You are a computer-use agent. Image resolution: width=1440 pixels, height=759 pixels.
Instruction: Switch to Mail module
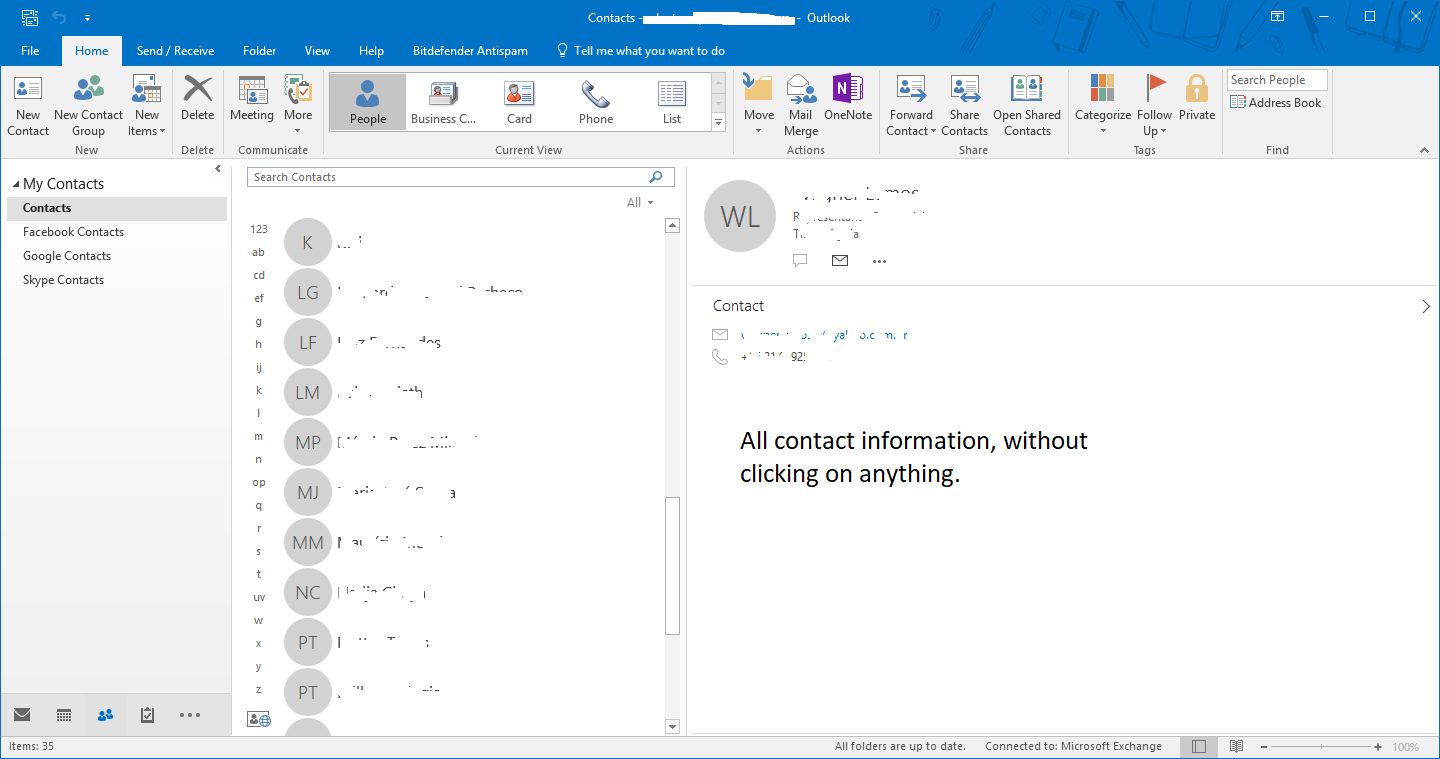[x=22, y=715]
